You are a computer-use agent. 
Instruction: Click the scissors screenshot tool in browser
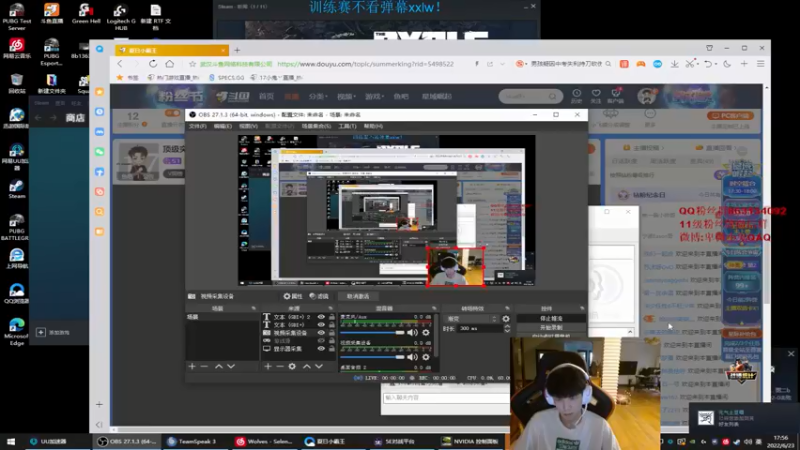[690, 64]
